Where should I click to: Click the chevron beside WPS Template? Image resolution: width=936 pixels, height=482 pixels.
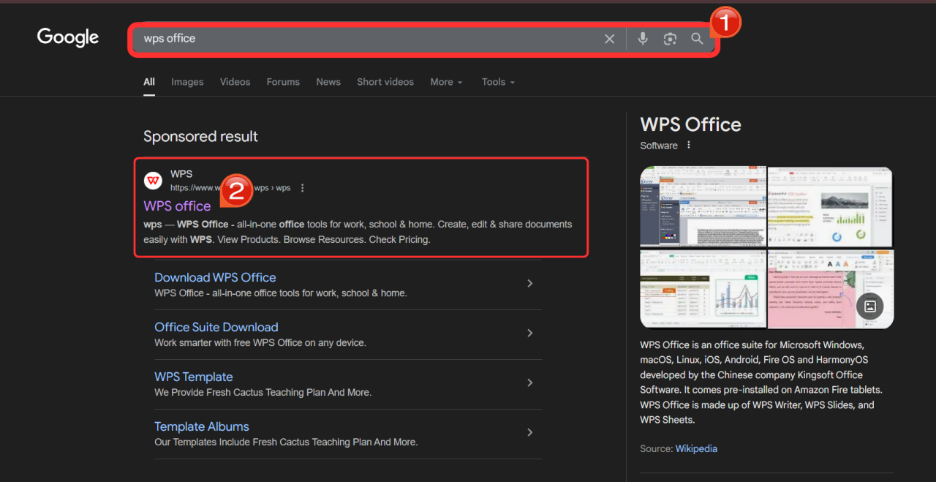pyautogui.click(x=529, y=383)
